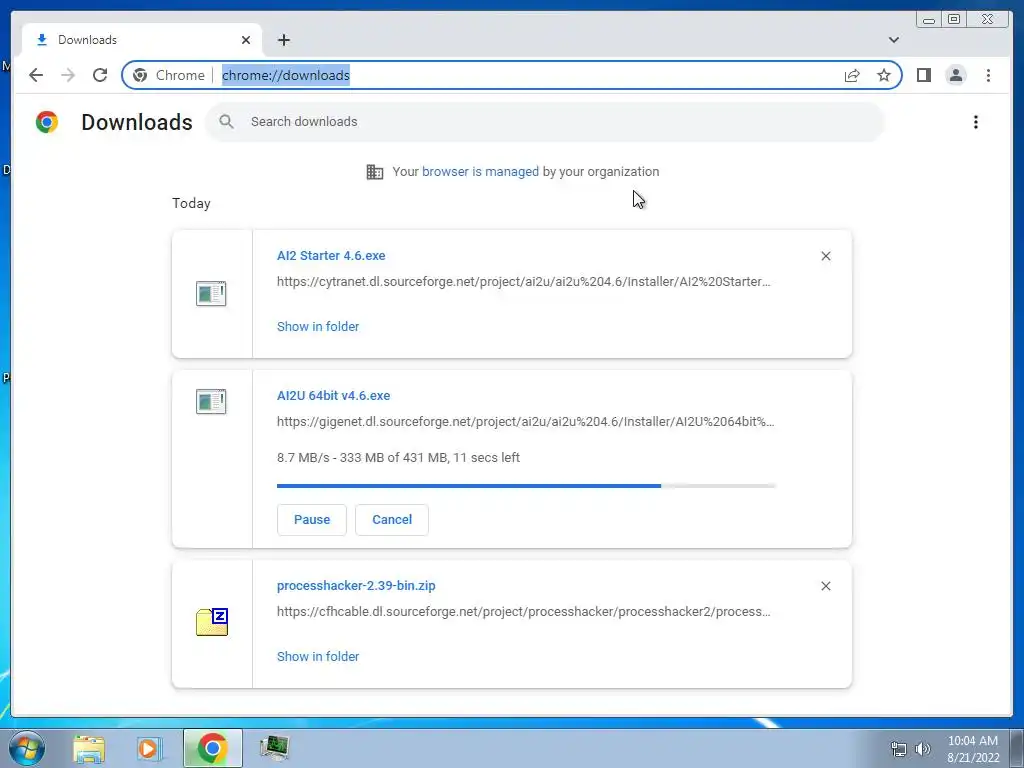The height and width of the screenshot is (768, 1024).
Task: Click the managed organization building icon
Action: pyautogui.click(x=375, y=172)
